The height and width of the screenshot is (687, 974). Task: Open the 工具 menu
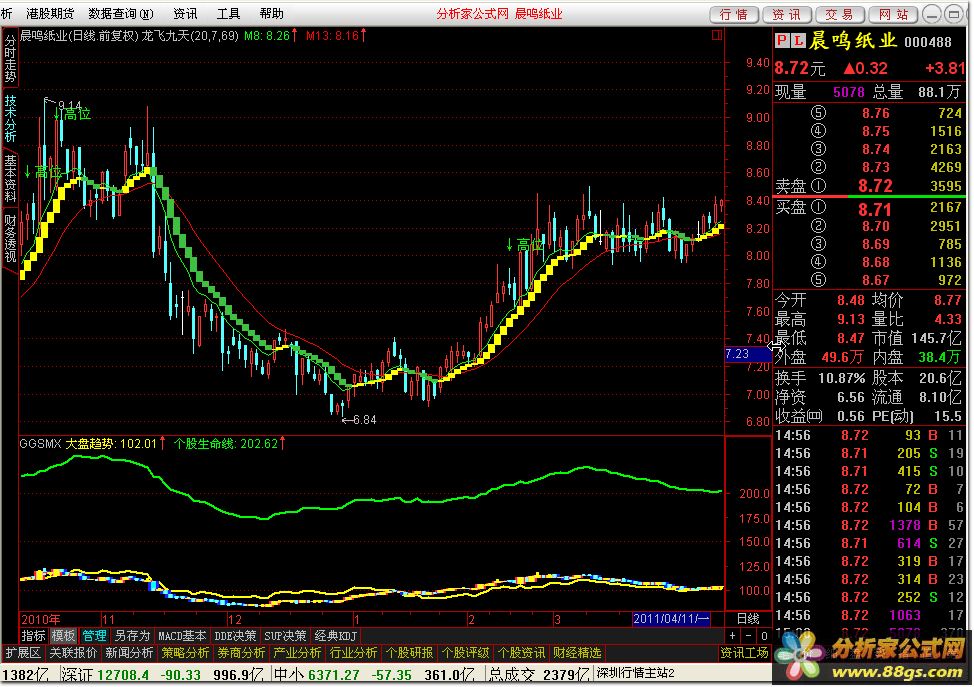pyautogui.click(x=229, y=14)
